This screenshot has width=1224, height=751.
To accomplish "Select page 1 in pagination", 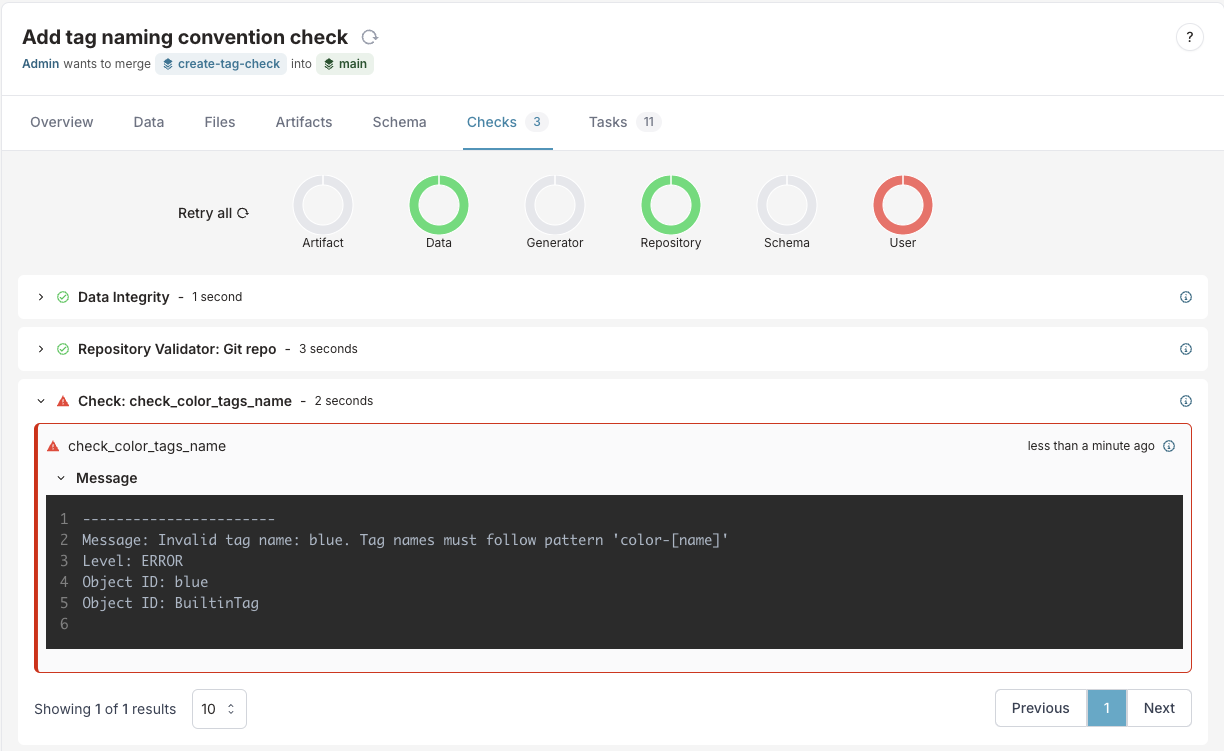I will point(1107,707).
